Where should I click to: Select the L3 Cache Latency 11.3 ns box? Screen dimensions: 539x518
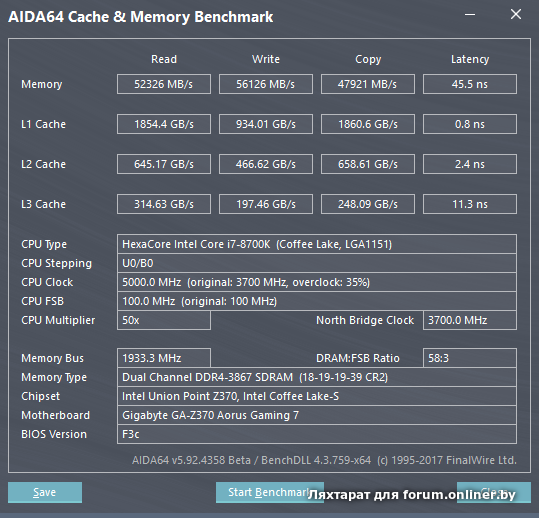470,204
